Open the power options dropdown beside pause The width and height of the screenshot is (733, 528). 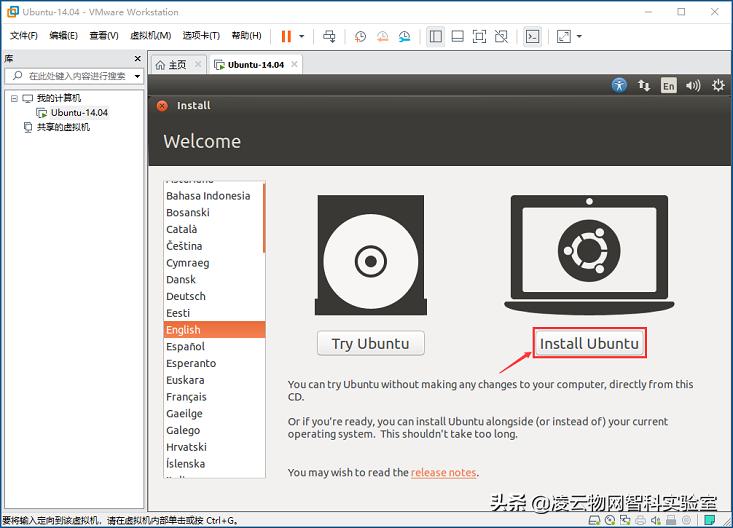[x=302, y=36]
